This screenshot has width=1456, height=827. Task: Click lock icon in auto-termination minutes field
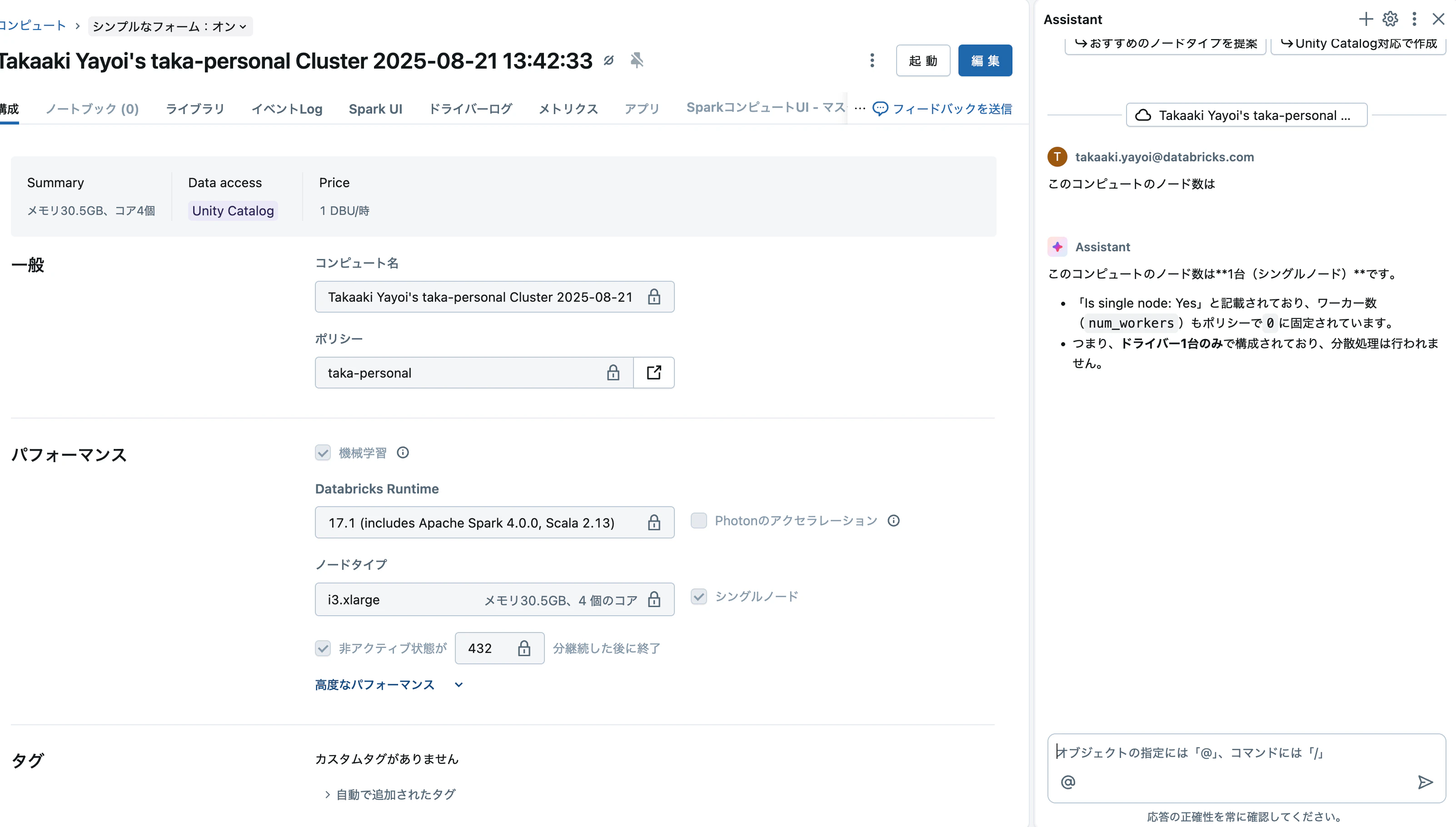click(x=524, y=648)
